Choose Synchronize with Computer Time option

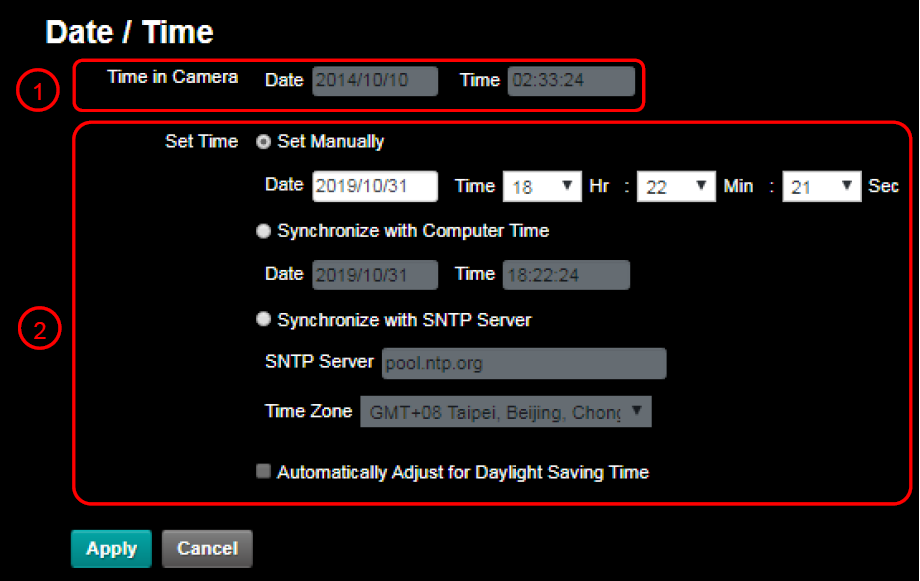coord(262,230)
